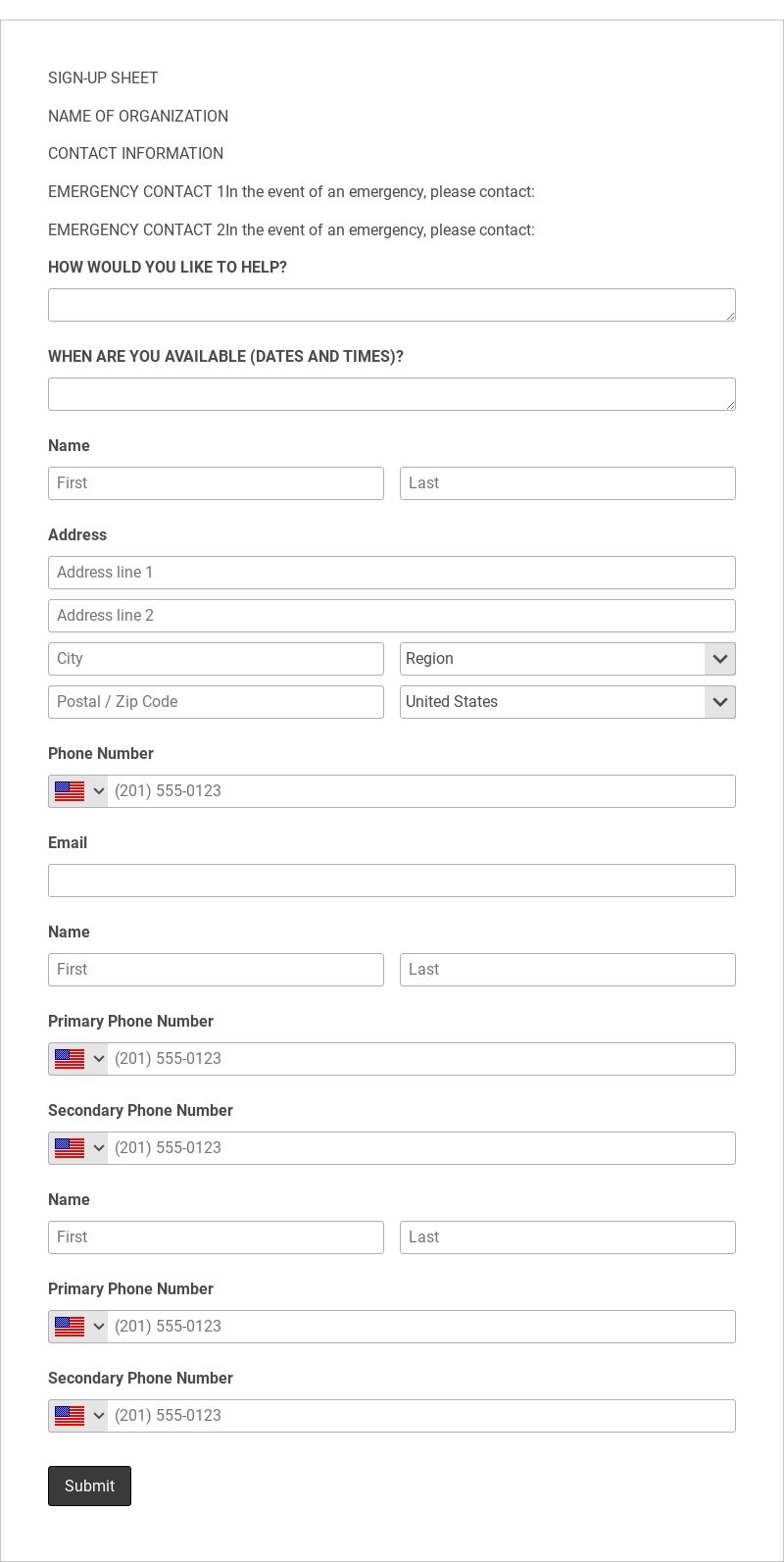
Task: Click the City field
Action: 216,659
